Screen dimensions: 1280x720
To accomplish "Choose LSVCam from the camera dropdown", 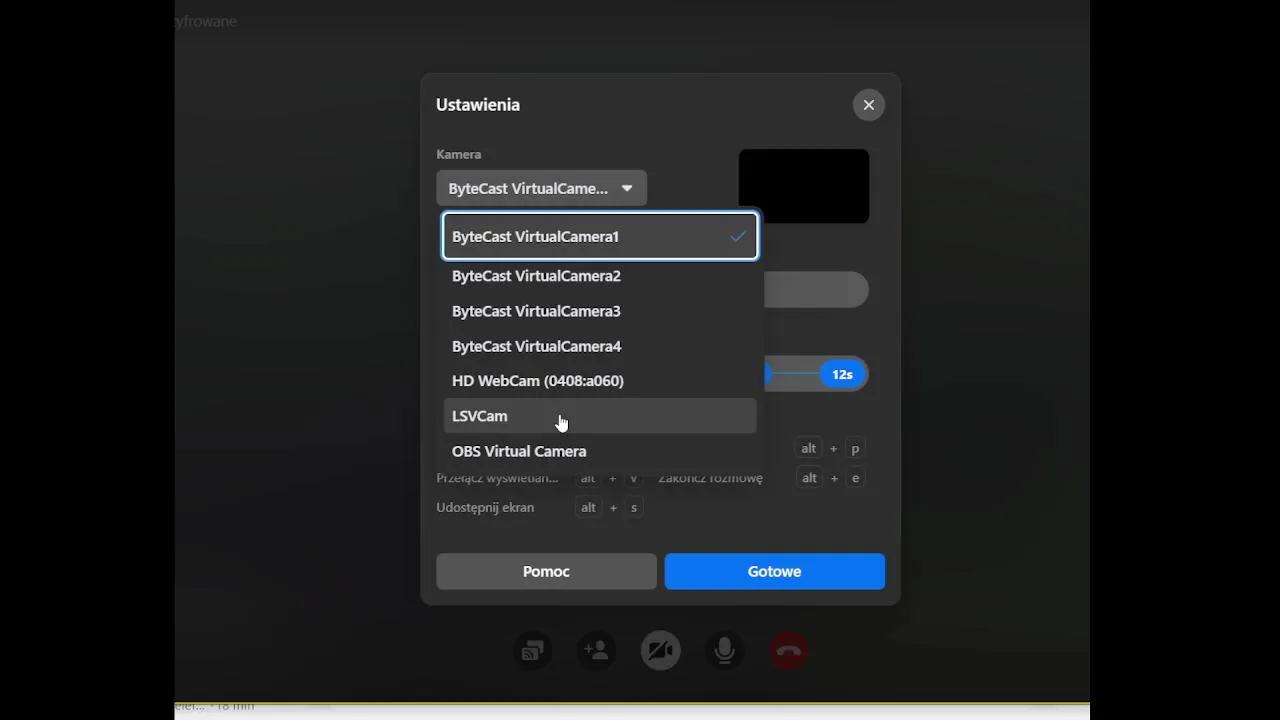I will tap(600, 416).
